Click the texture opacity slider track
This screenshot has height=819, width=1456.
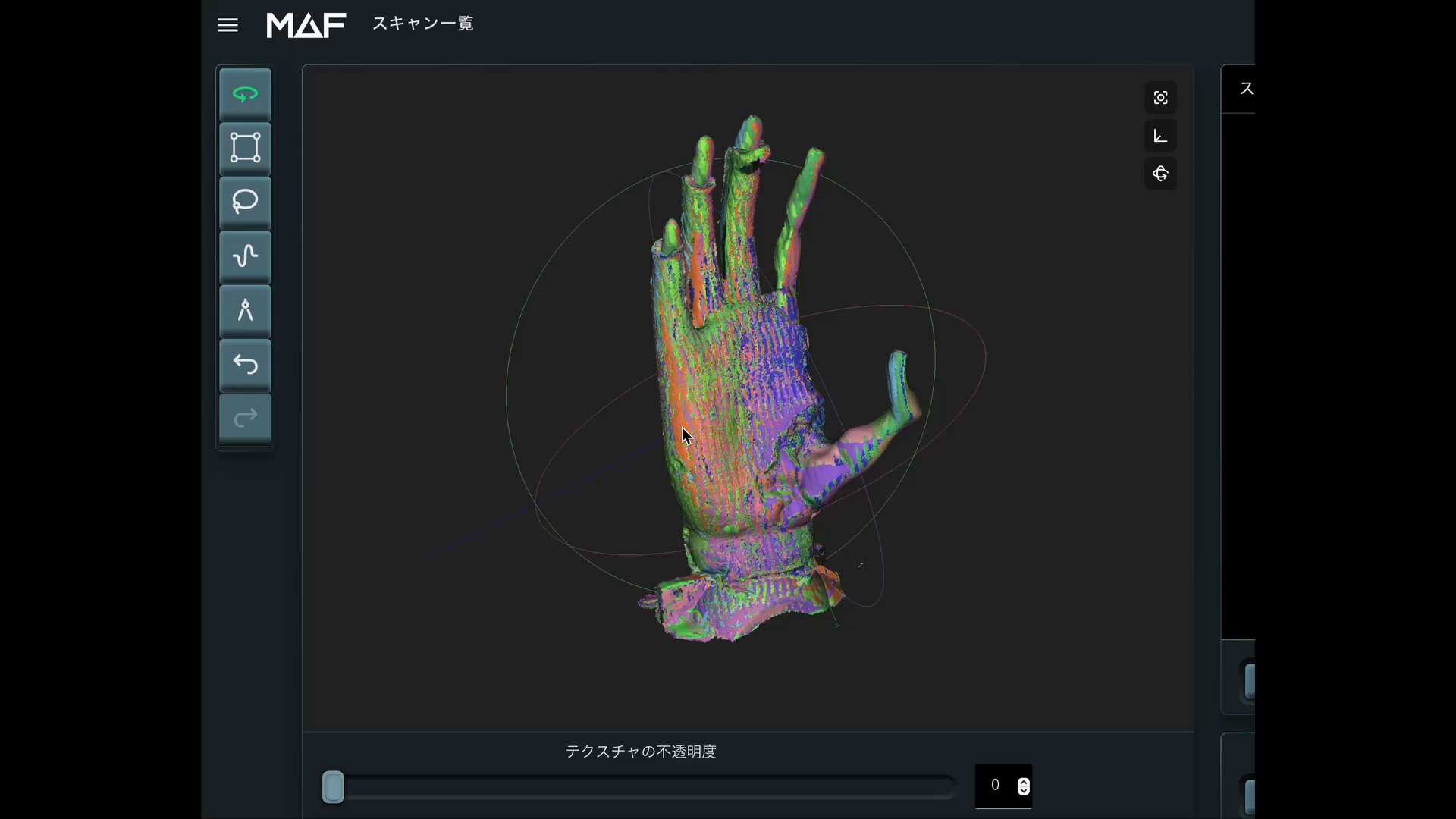coord(639,787)
